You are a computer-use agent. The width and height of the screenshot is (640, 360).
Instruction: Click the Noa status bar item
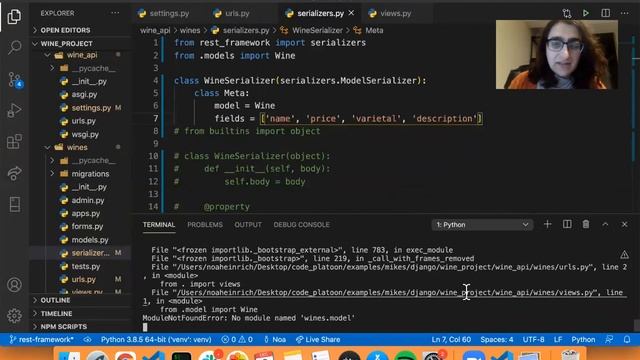(x=275, y=340)
